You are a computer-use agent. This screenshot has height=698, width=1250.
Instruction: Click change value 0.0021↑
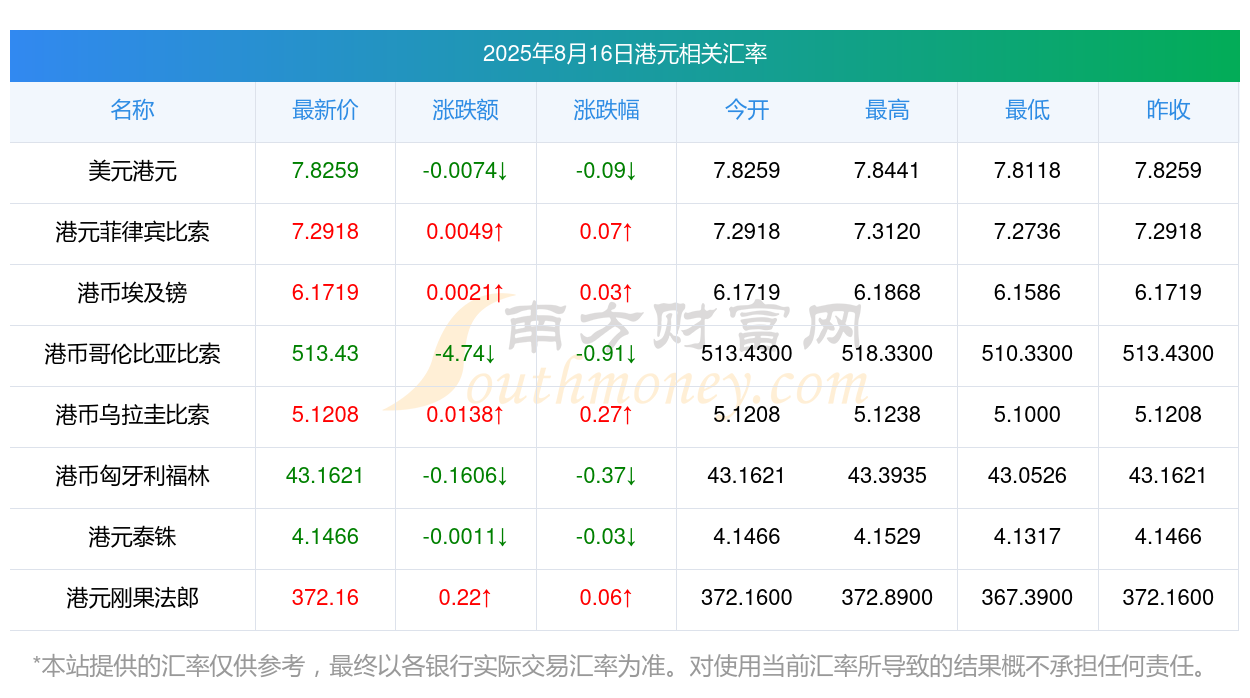[465, 293]
